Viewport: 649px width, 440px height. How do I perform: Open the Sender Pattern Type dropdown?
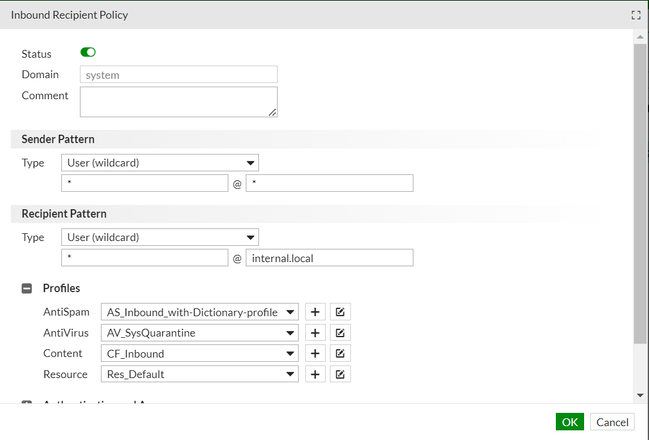[x=160, y=162]
